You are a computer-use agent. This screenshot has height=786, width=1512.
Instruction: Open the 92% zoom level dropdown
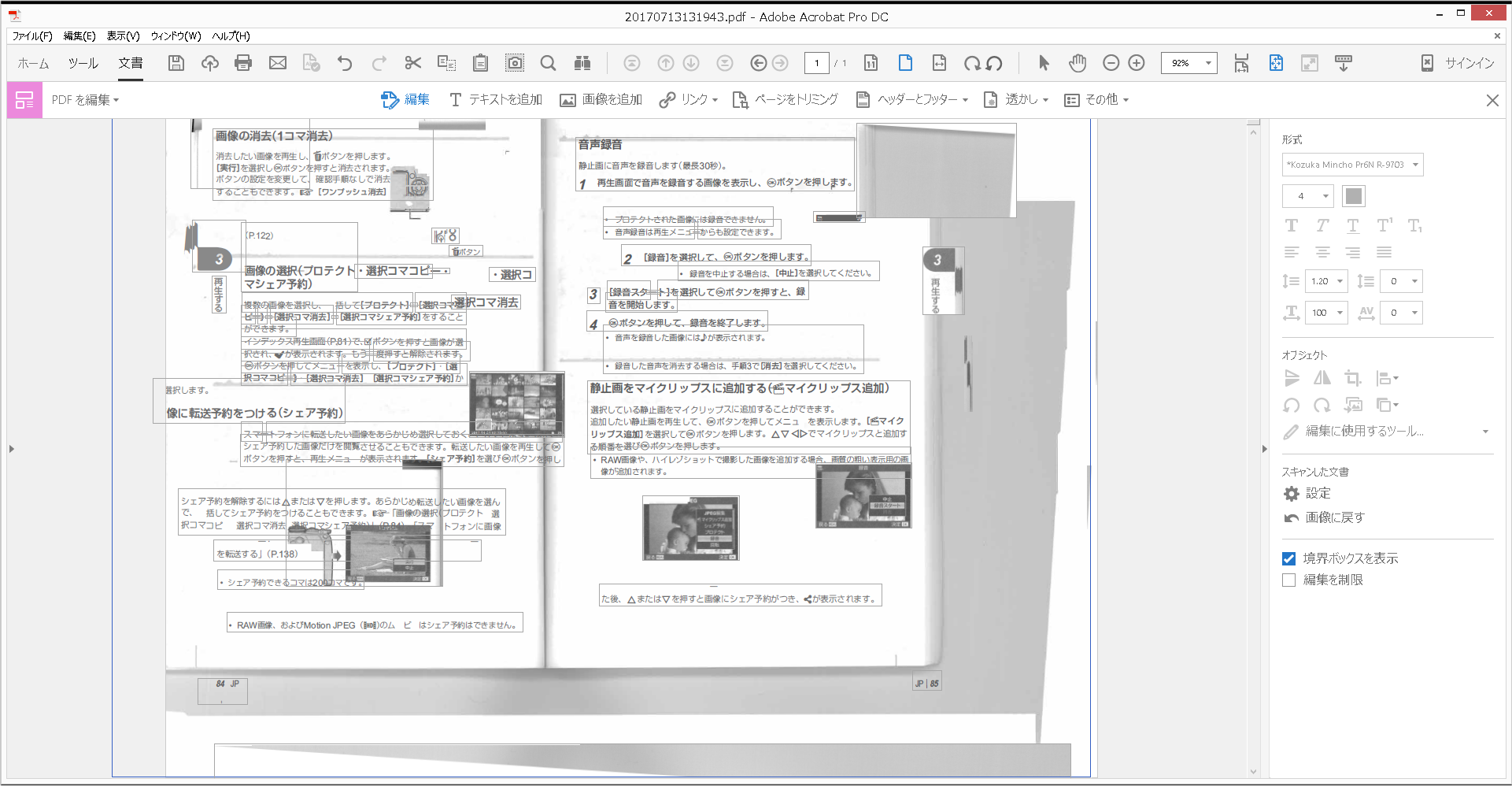pyautogui.click(x=1208, y=63)
